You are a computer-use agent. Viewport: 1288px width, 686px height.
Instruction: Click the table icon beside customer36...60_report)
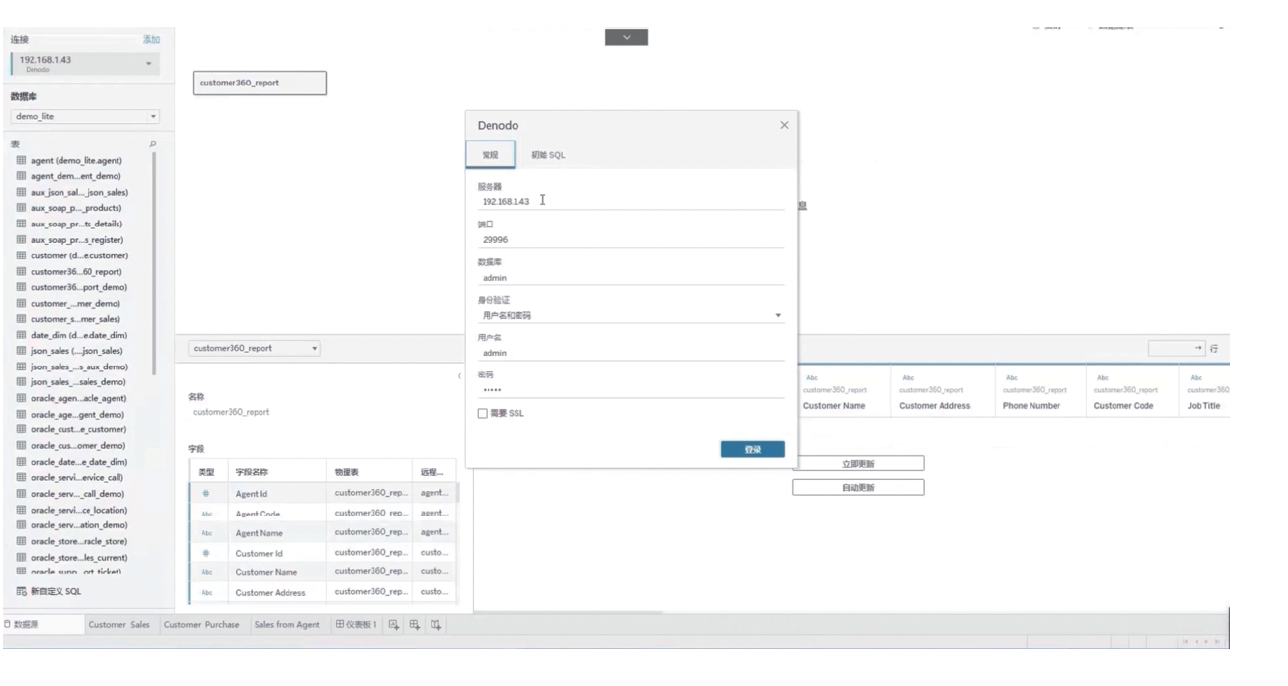coord(21,271)
